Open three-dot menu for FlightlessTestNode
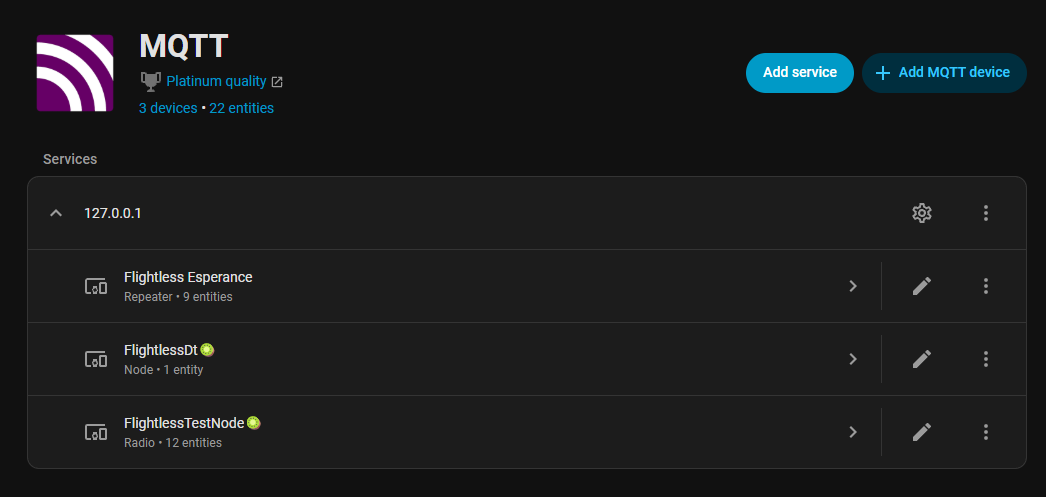1046x497 pixels. pyautogui.click(x=986, y=432)
